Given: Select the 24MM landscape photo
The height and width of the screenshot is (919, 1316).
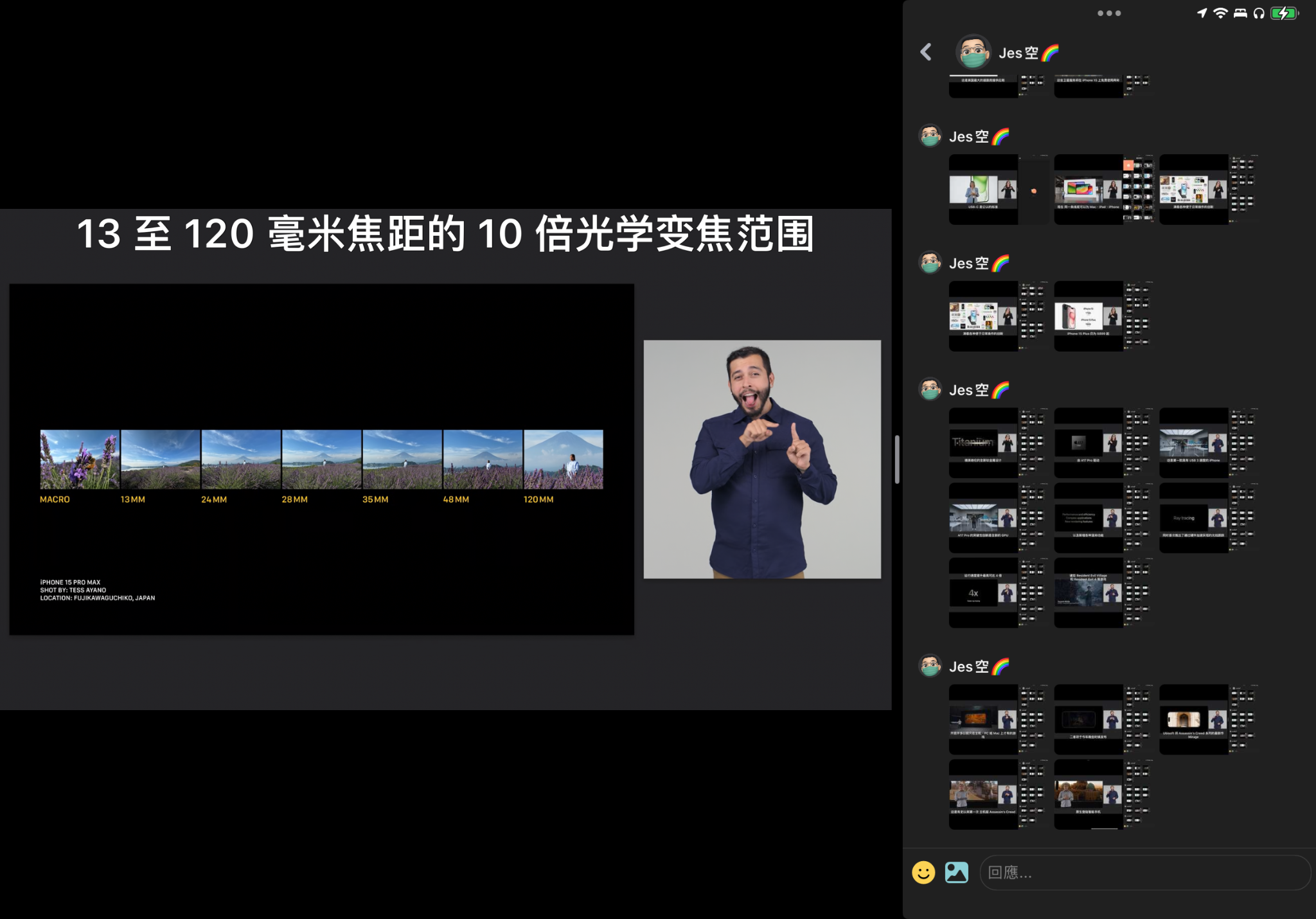Looking at the screenshot, I should tap(241, 459).
